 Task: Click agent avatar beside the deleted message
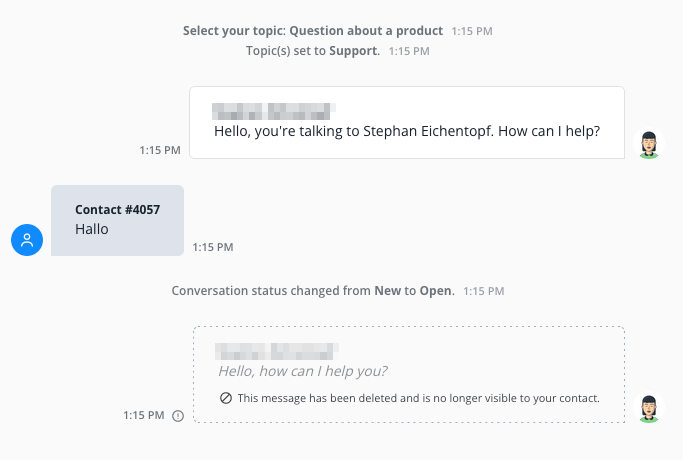tap(650, 408)
